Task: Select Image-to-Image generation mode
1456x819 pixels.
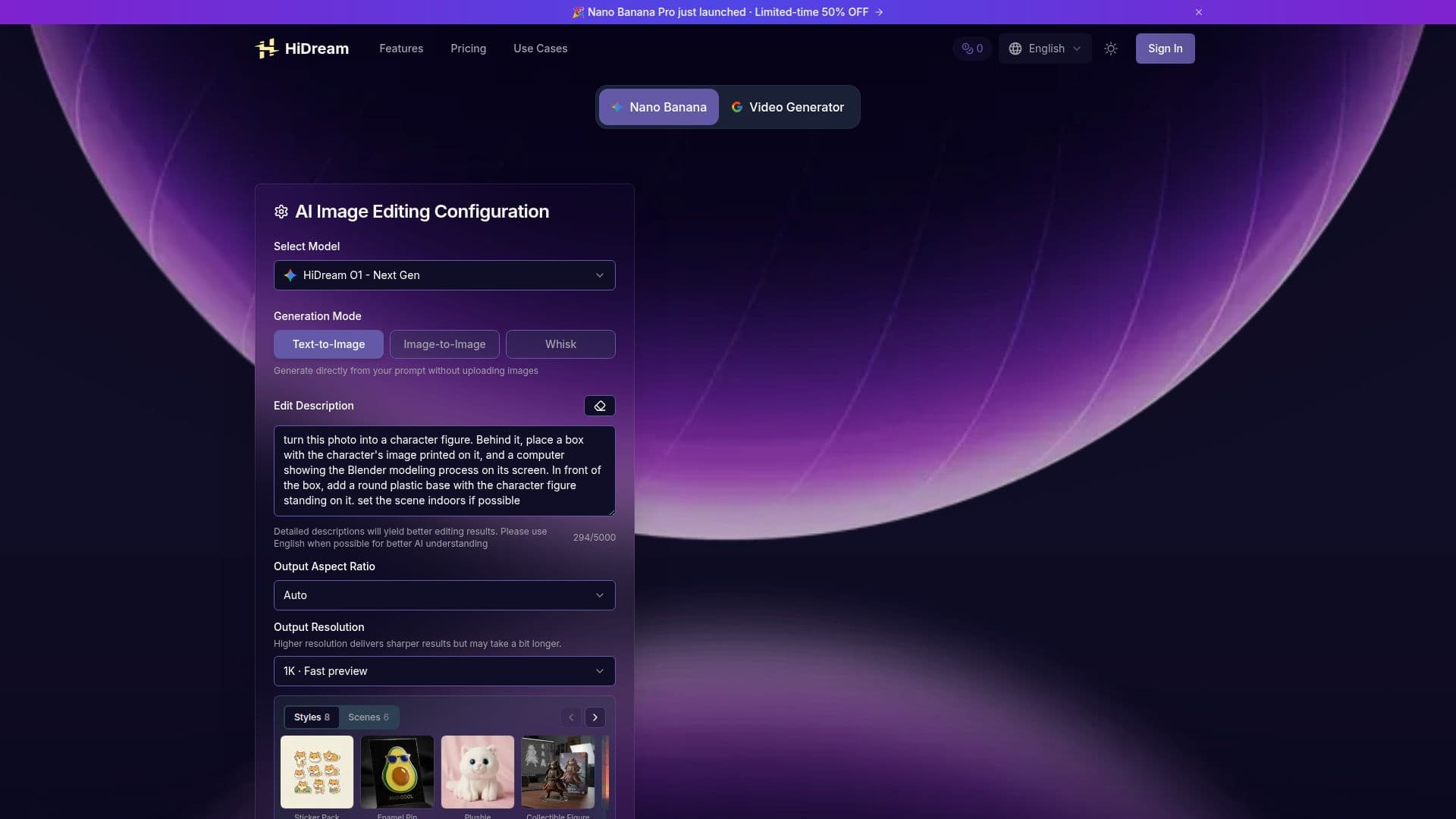Action: pyautogui.click(x=444, y=344)
